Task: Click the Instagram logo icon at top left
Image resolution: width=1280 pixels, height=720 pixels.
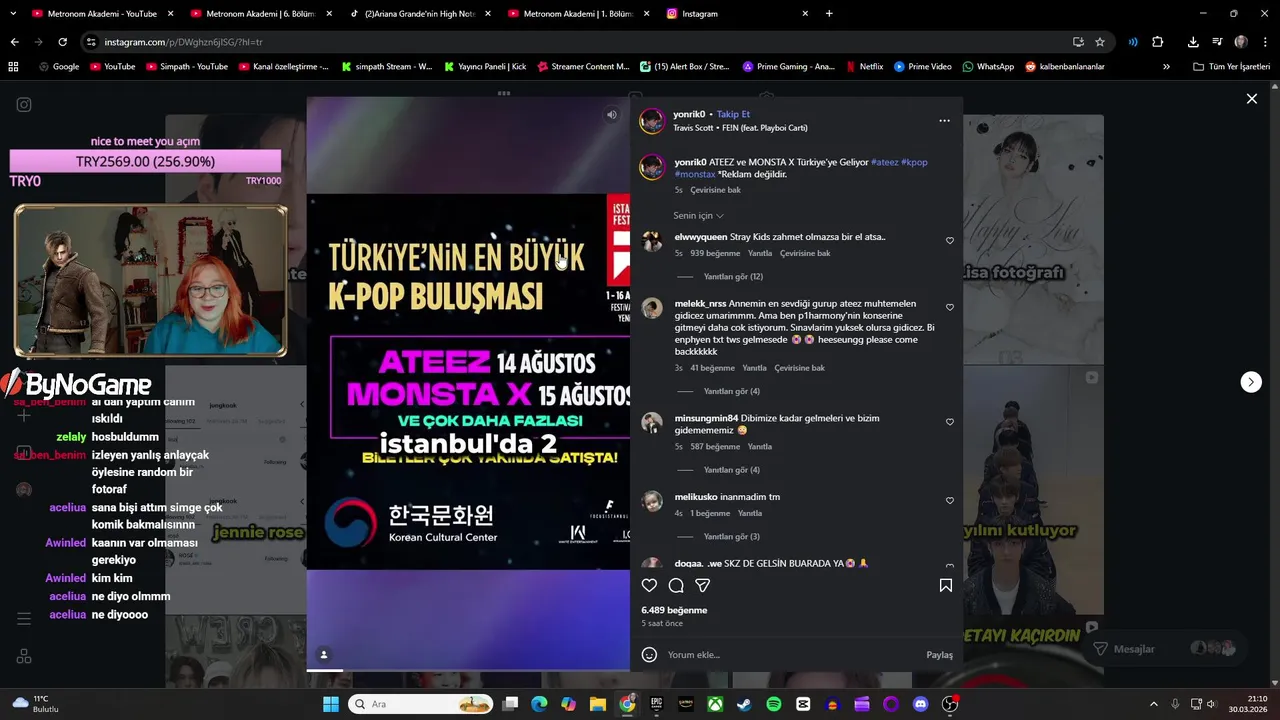Action: coord(24,105)
